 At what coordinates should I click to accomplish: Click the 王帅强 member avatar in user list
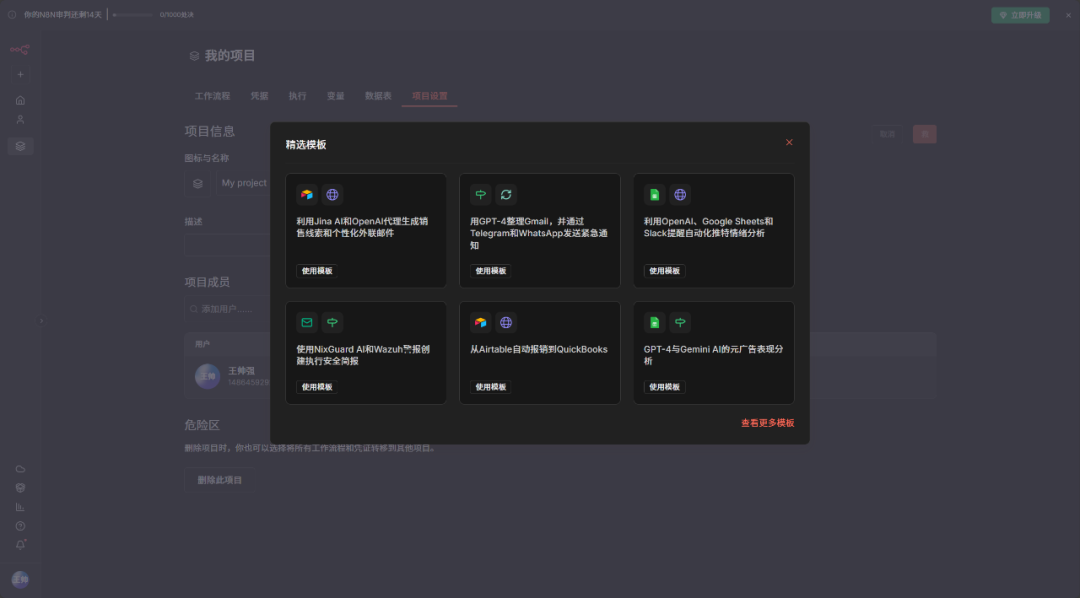[207, 376]
